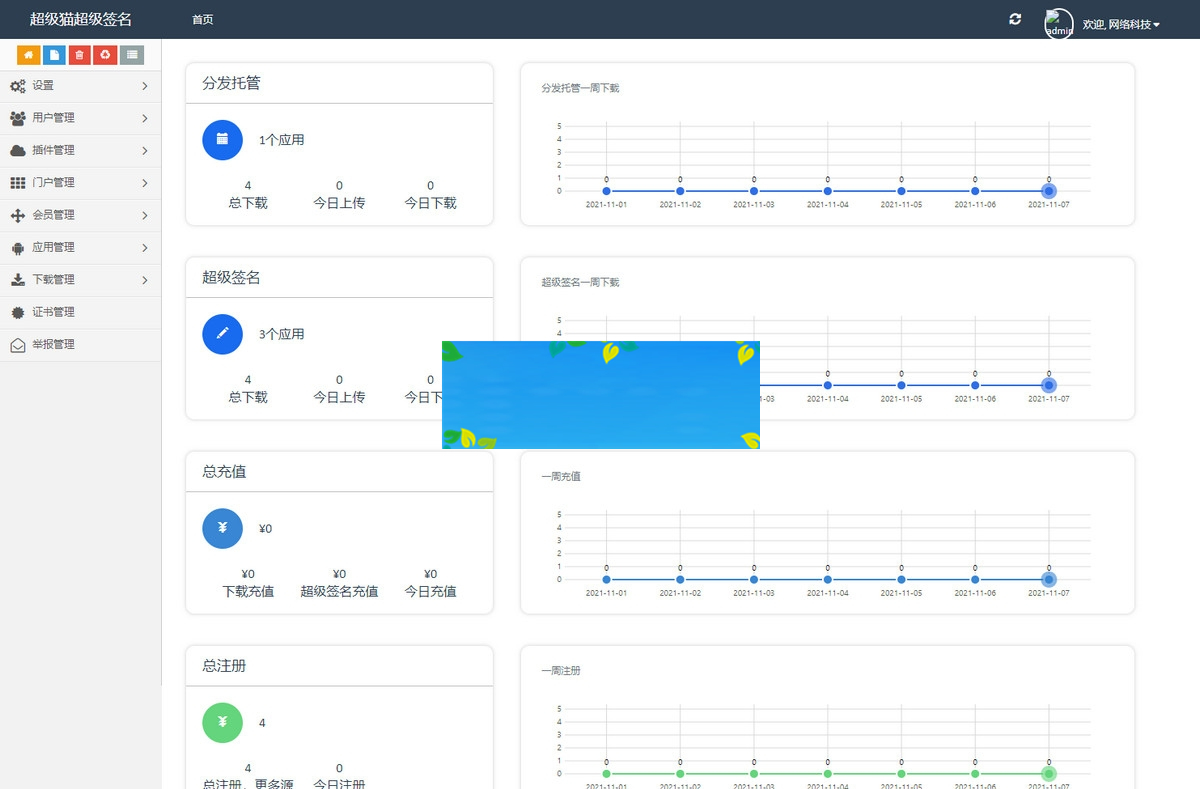Click the red recycle shortcut button

click(x=106, y=55)
